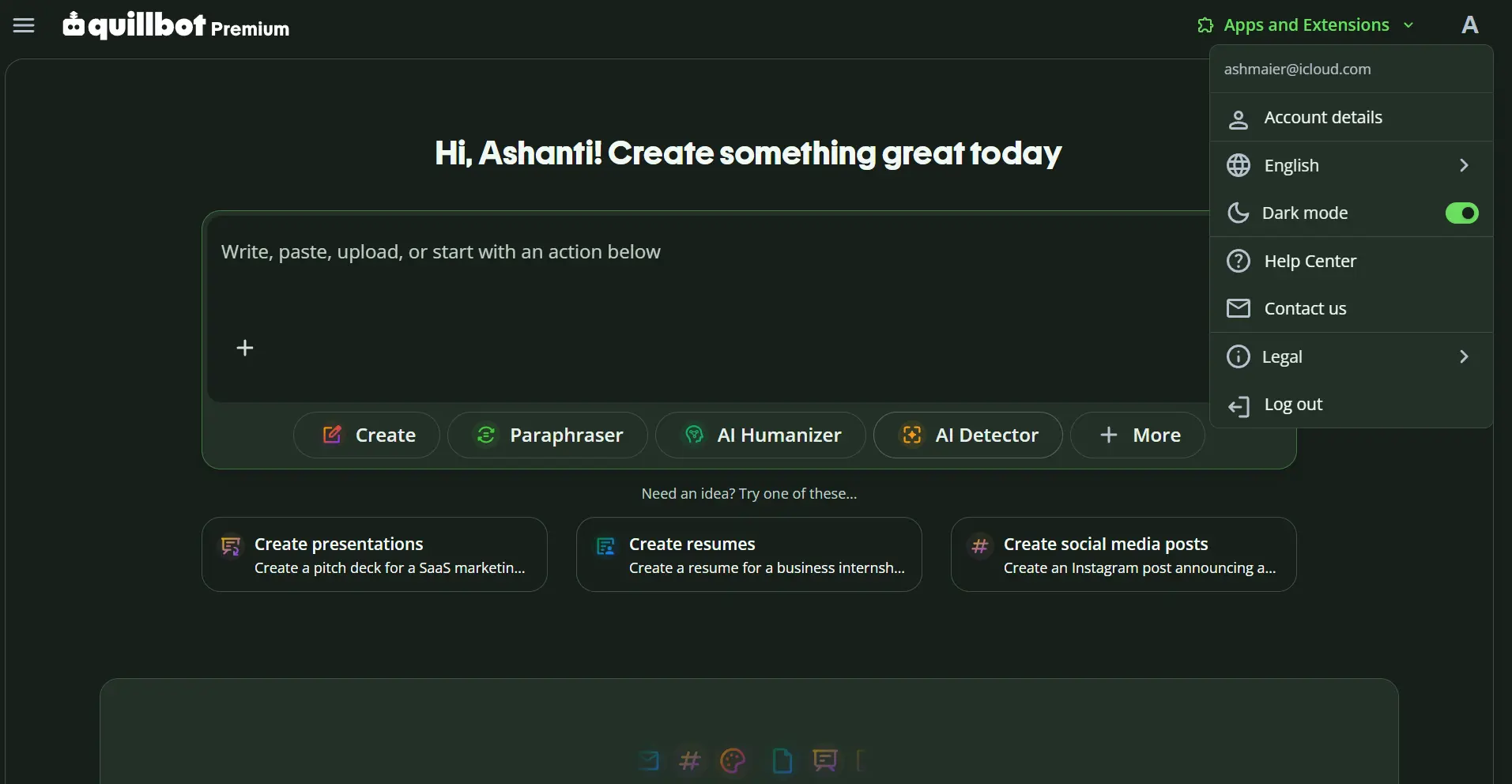Launch the Paraphraser tool
The width and height of the screenshot is (1512, 784).
pyautogui.click(x=548, y=435)
